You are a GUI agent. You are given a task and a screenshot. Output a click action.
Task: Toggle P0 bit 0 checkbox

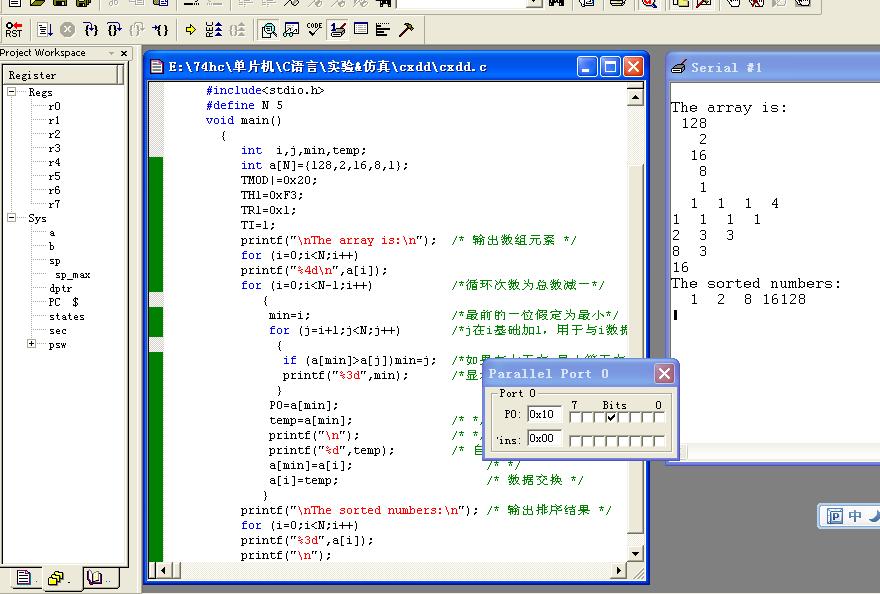659,417
